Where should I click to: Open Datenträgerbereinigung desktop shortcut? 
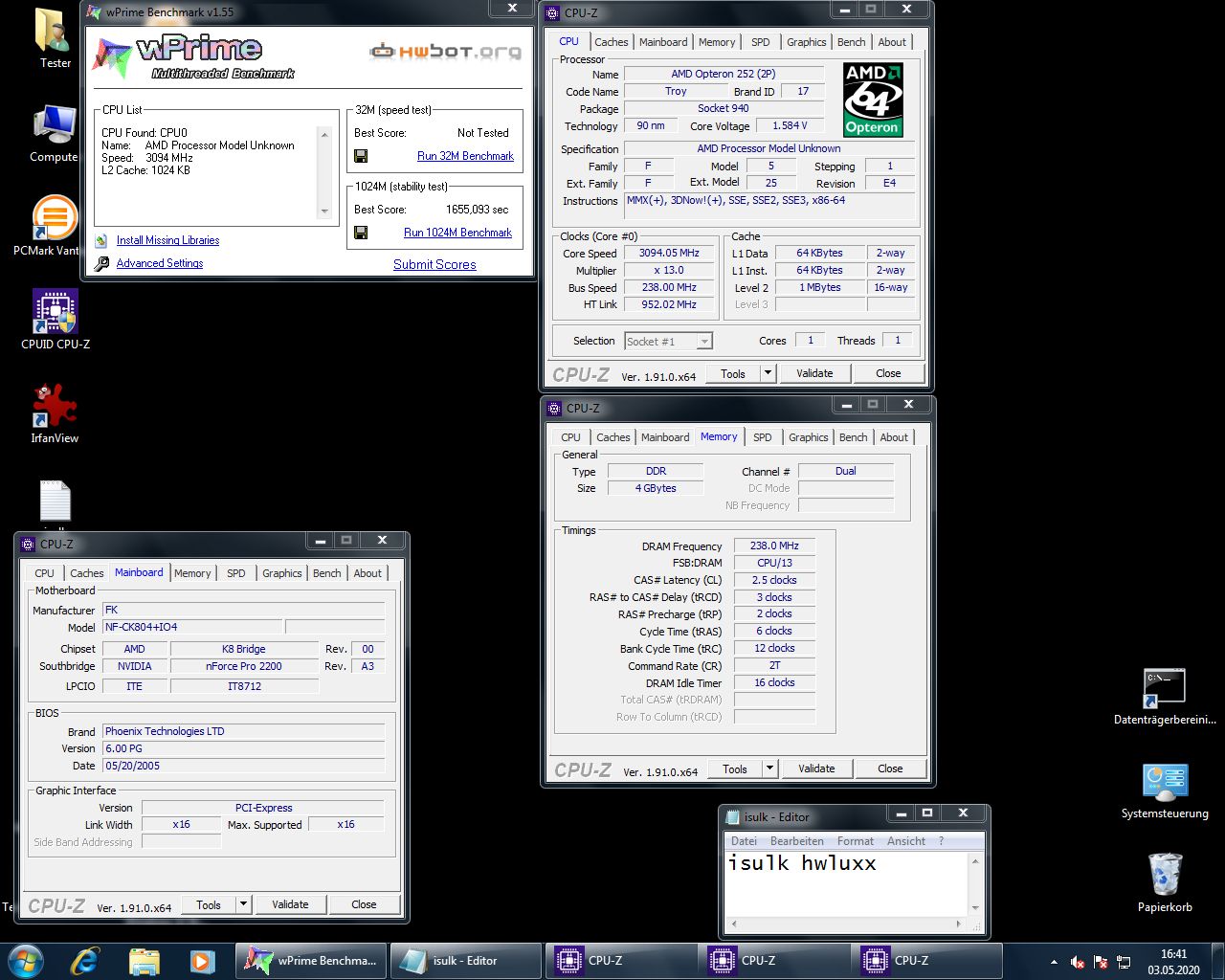click(x=1165, y=697)
